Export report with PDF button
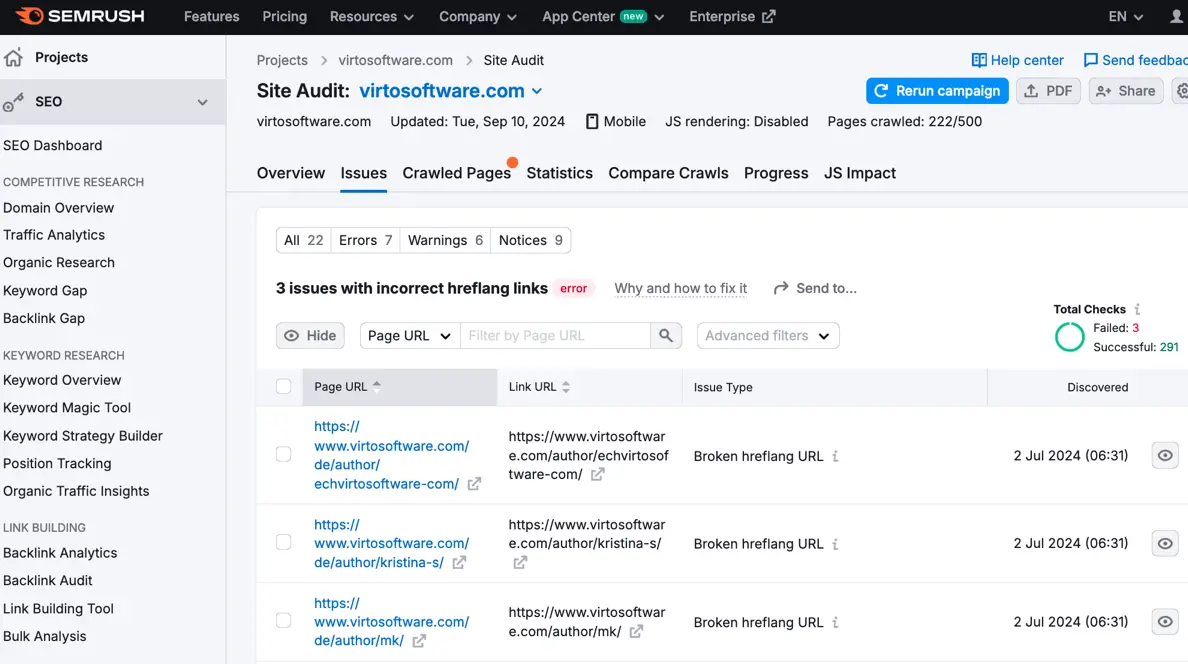The height and width of the screenshot is (664, 1188). pyautogui.click(x=1048, y=91)
